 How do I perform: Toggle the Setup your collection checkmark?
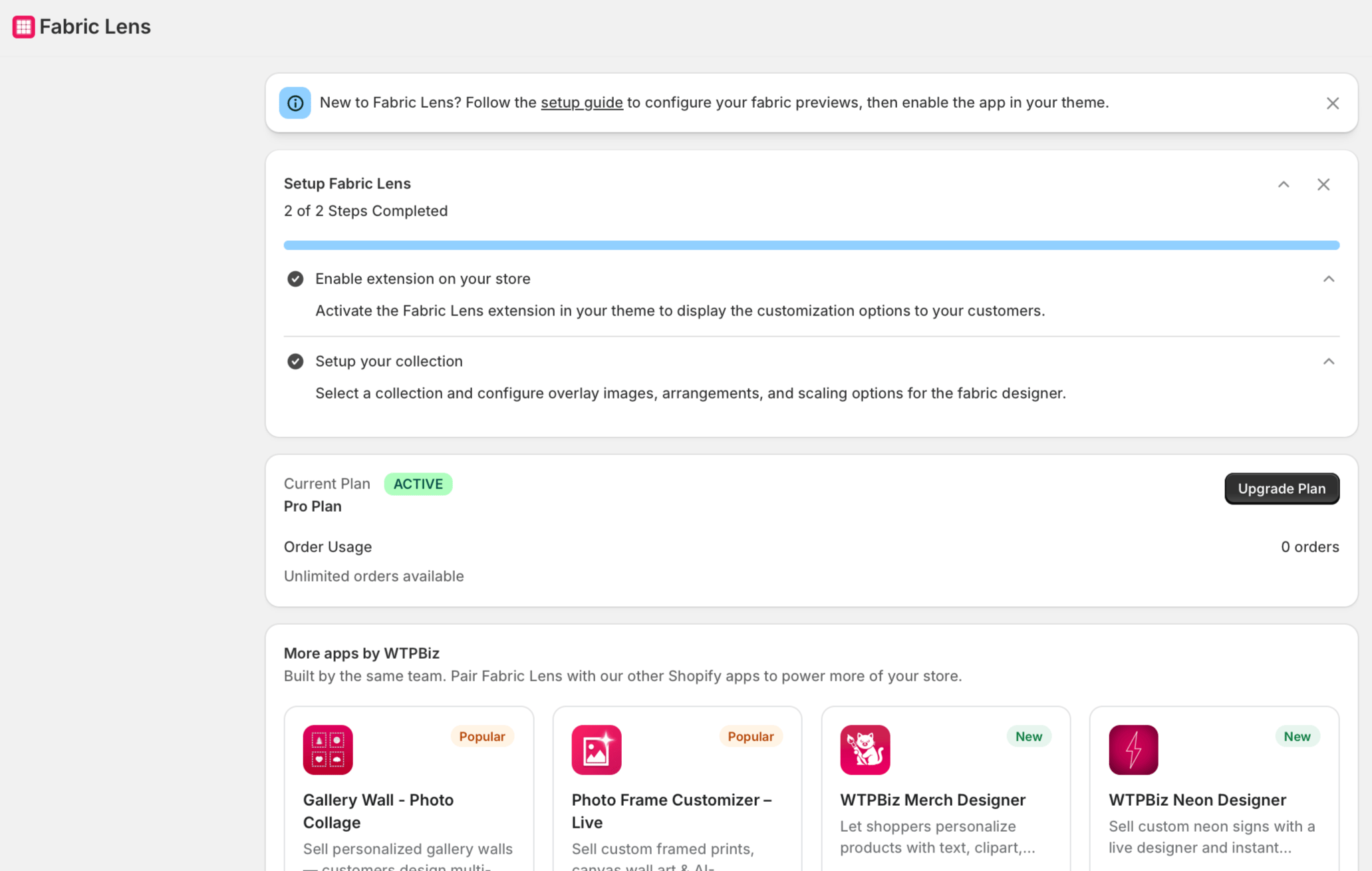tap(295, 361)
